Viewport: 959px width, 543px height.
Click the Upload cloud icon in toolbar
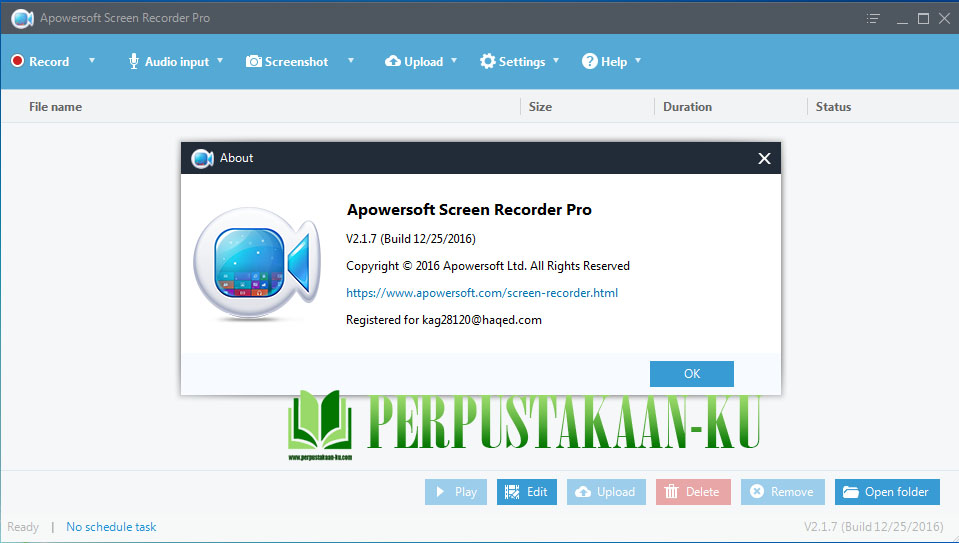coord(393,61)
